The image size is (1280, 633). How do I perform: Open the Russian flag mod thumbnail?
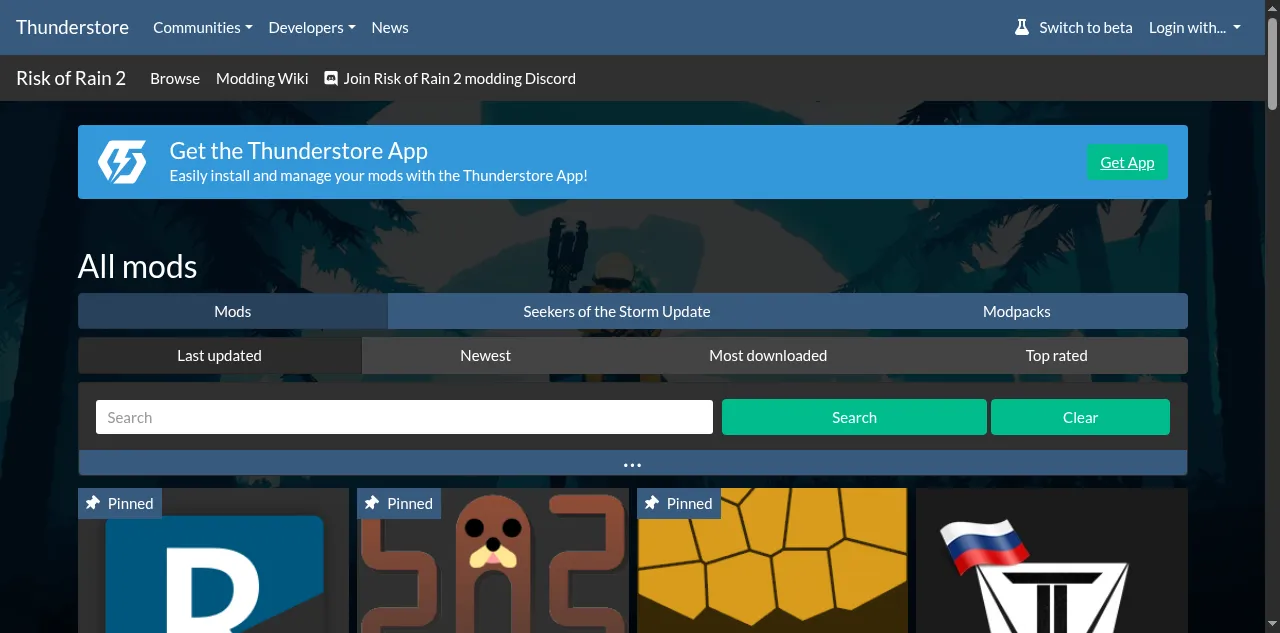[x=1052, y=560]
